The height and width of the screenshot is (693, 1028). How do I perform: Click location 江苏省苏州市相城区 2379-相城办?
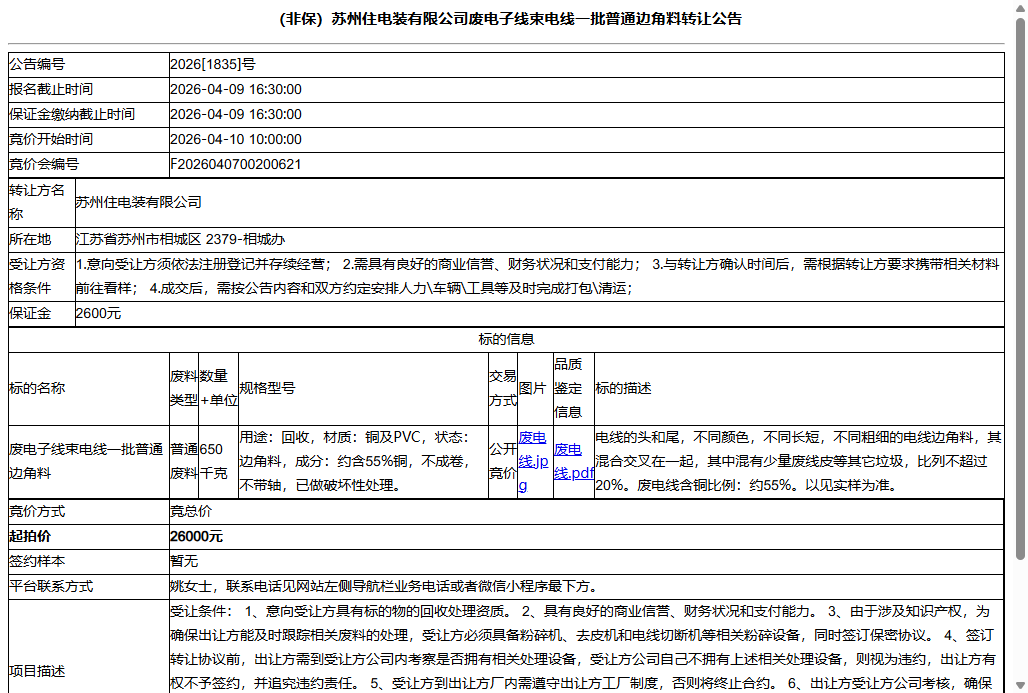pos(180,239)
